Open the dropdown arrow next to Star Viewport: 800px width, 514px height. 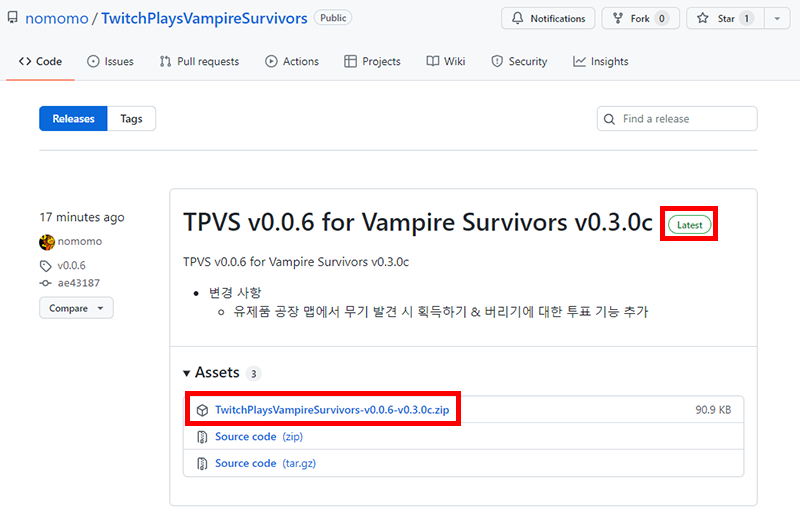pos(777,18)
